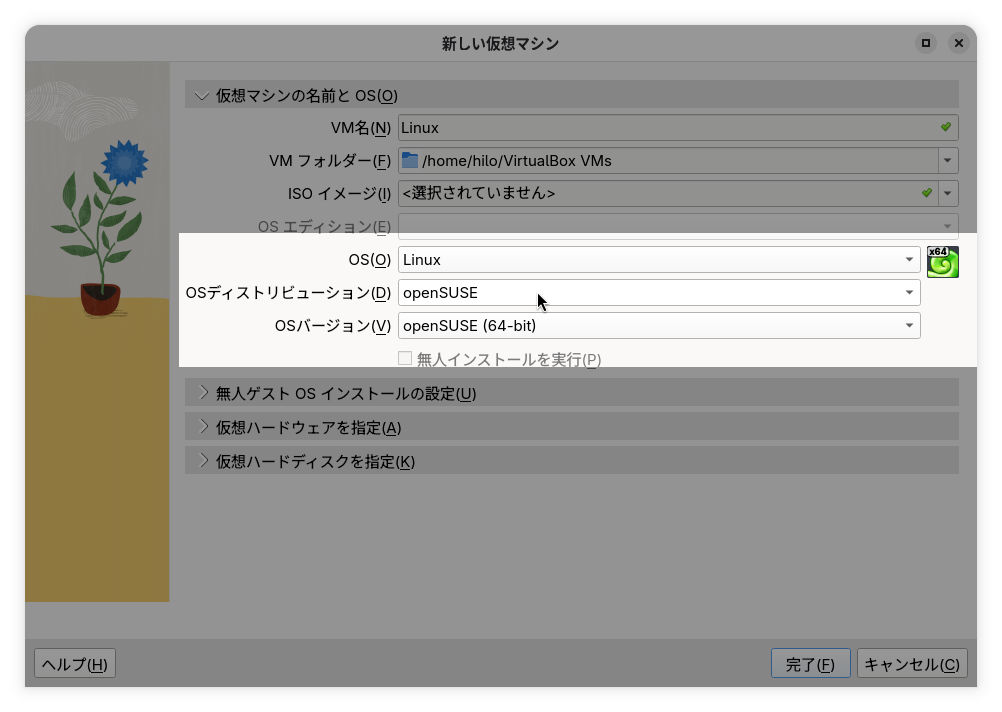Expand 仮想ハードウェアを指定 section

coord(571,427)
